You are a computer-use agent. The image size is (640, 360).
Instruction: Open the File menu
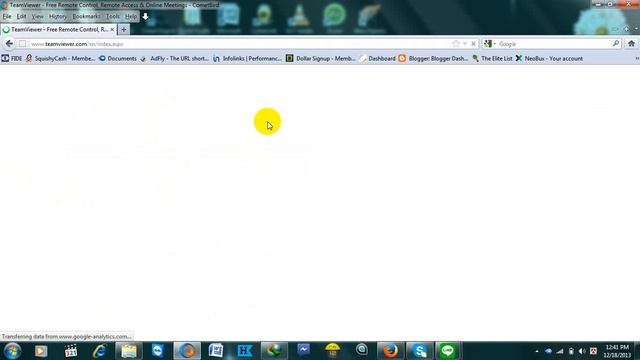pyautogui.click(x=7, y=16)
